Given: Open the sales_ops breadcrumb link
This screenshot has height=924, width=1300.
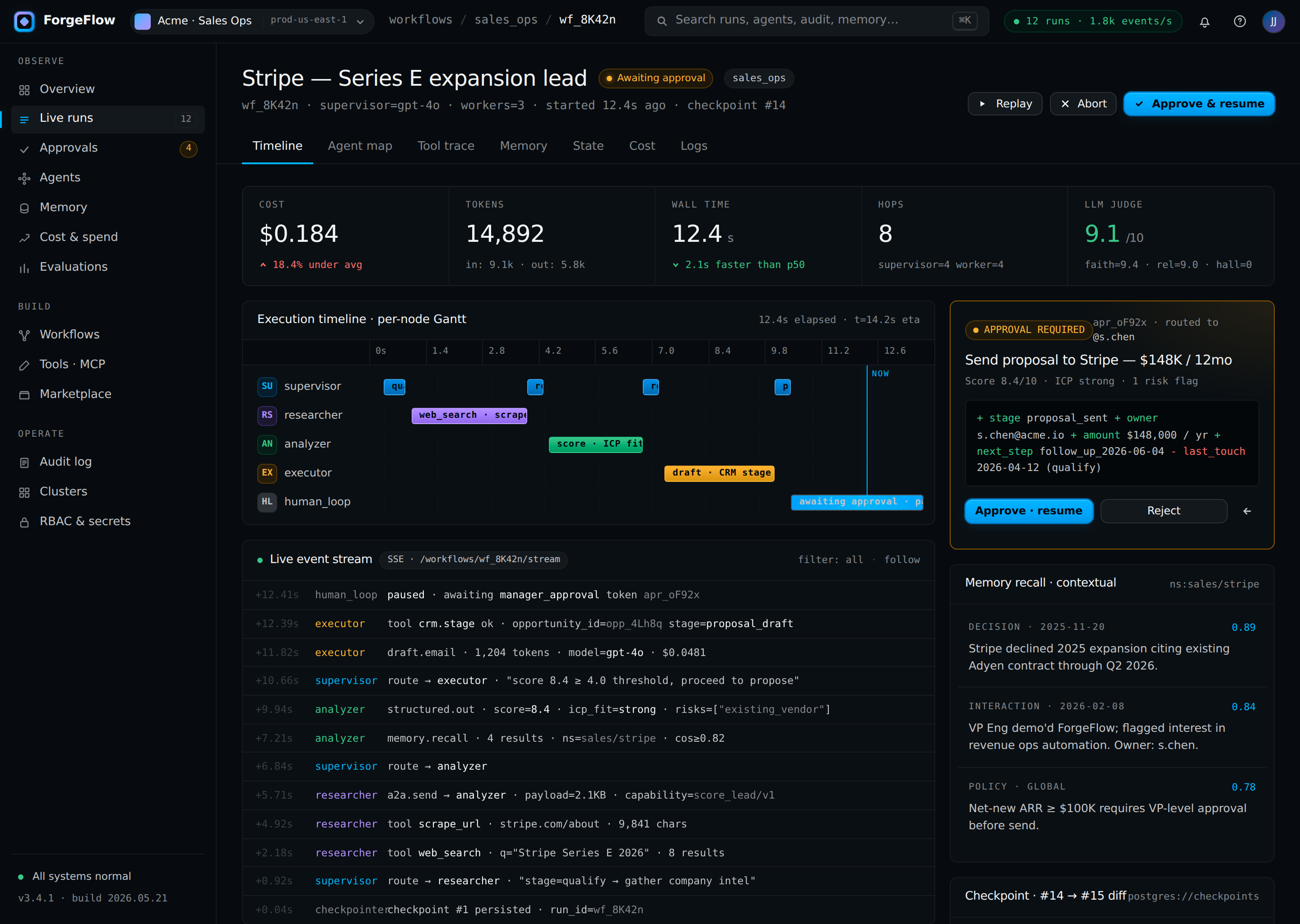Looking at the screenshot, I should point(506,20).
